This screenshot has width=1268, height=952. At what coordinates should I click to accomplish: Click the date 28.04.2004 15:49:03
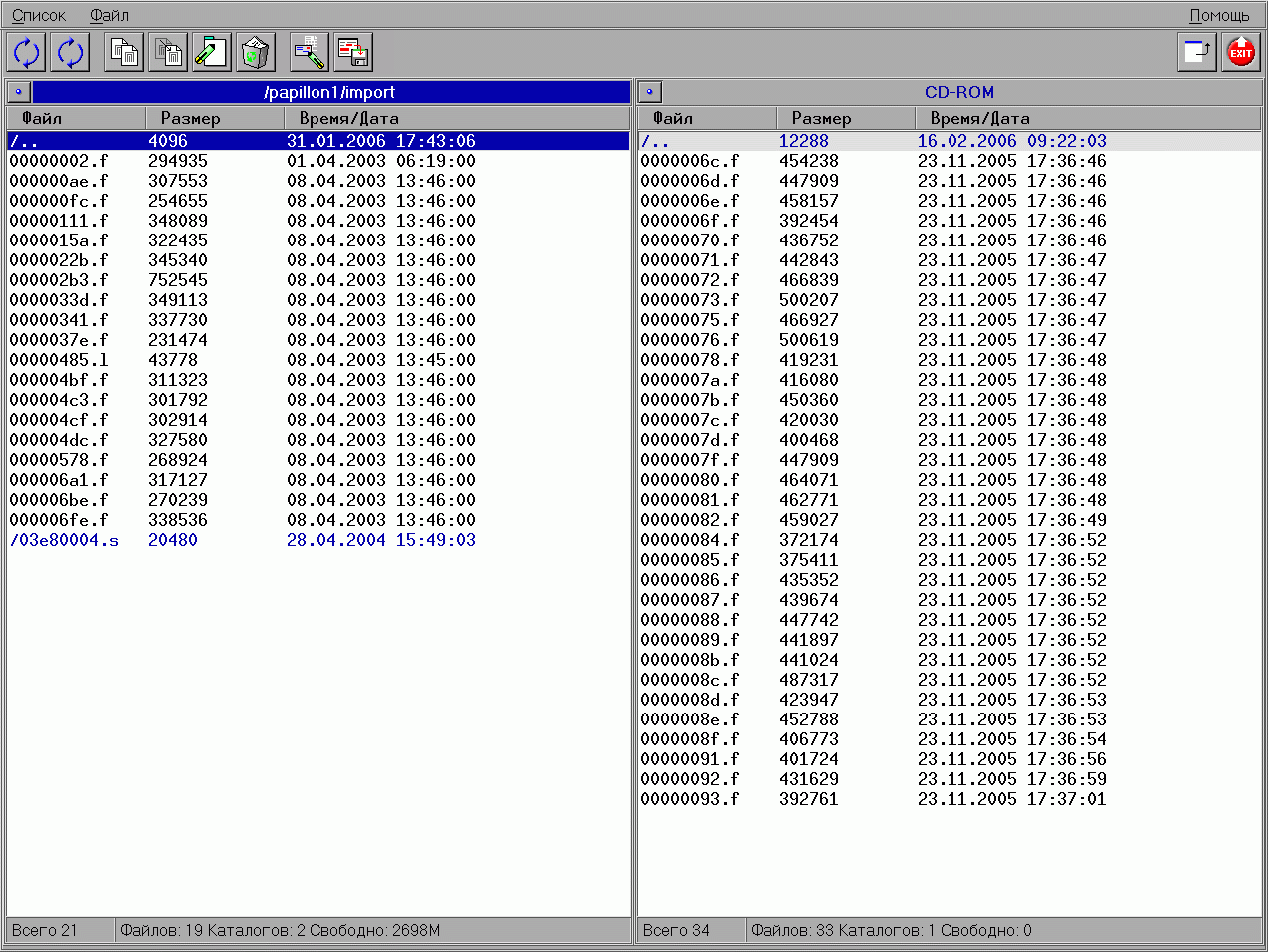(381, 540)
